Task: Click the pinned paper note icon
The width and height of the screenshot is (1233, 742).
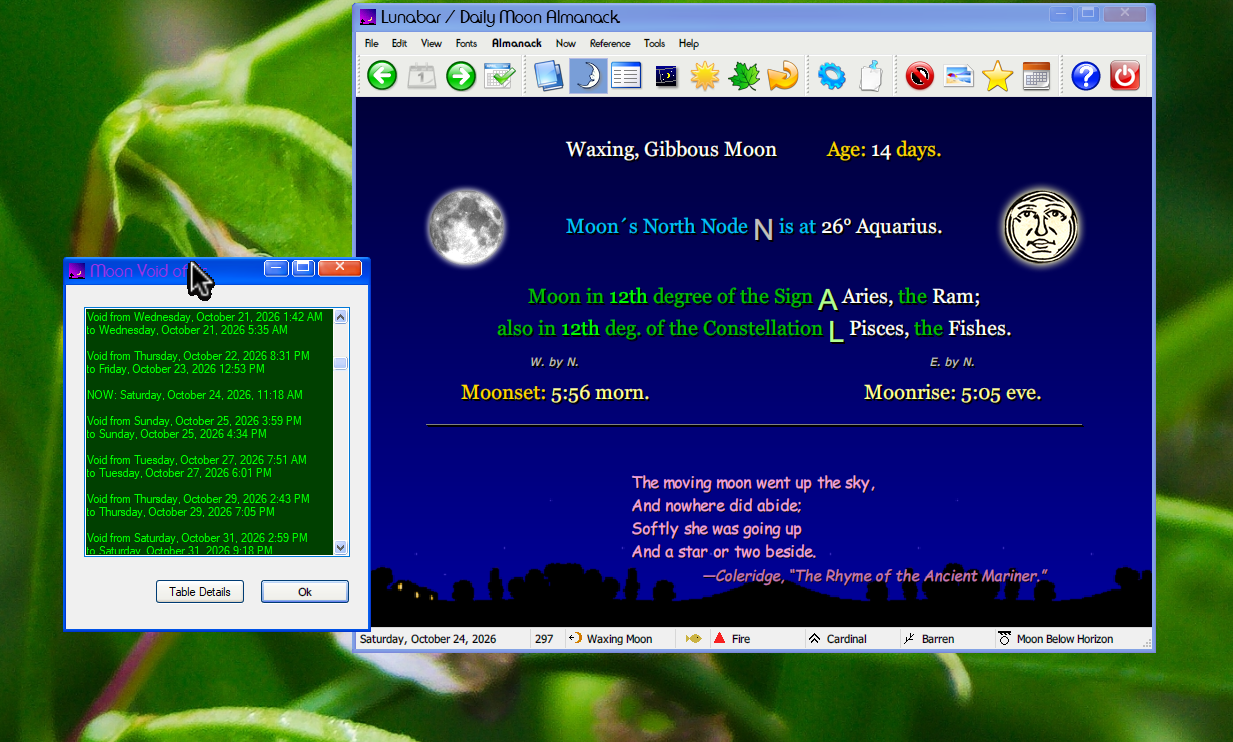Action: [871, 76]
